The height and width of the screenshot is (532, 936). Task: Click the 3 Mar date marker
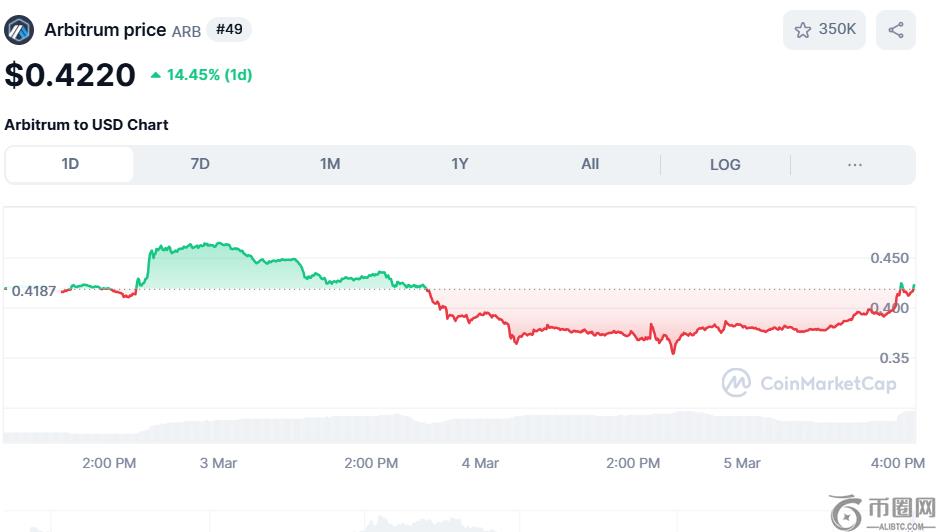tap(218, 463)
